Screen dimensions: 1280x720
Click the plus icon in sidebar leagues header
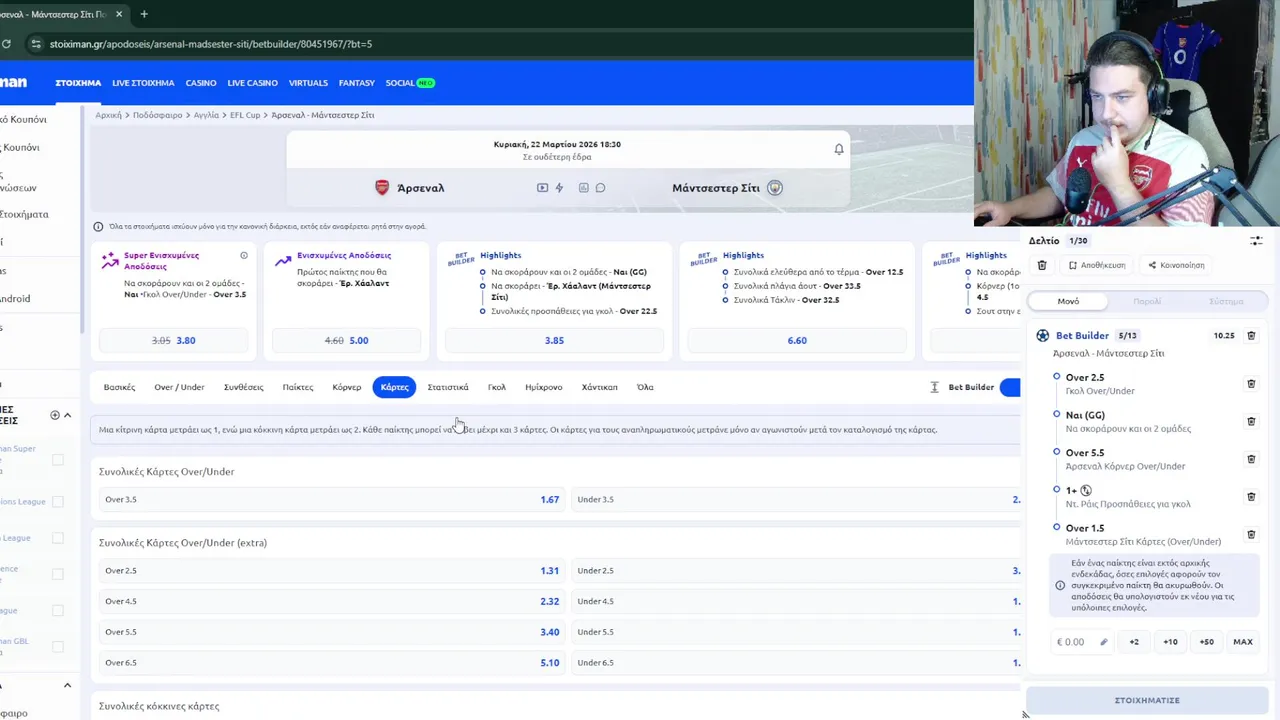(55, 415)
